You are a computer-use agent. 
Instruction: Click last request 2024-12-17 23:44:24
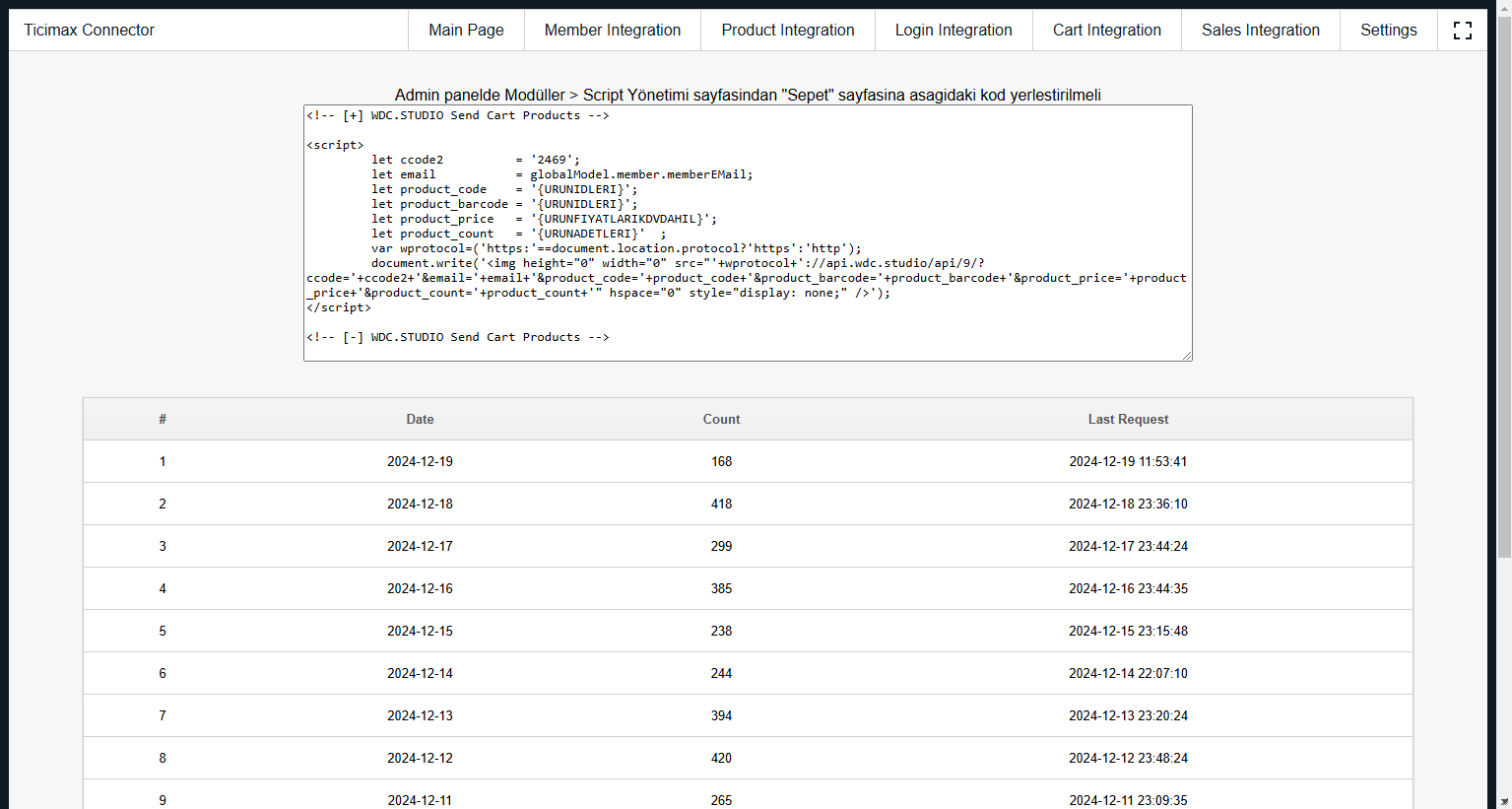tap(1129, 546)
